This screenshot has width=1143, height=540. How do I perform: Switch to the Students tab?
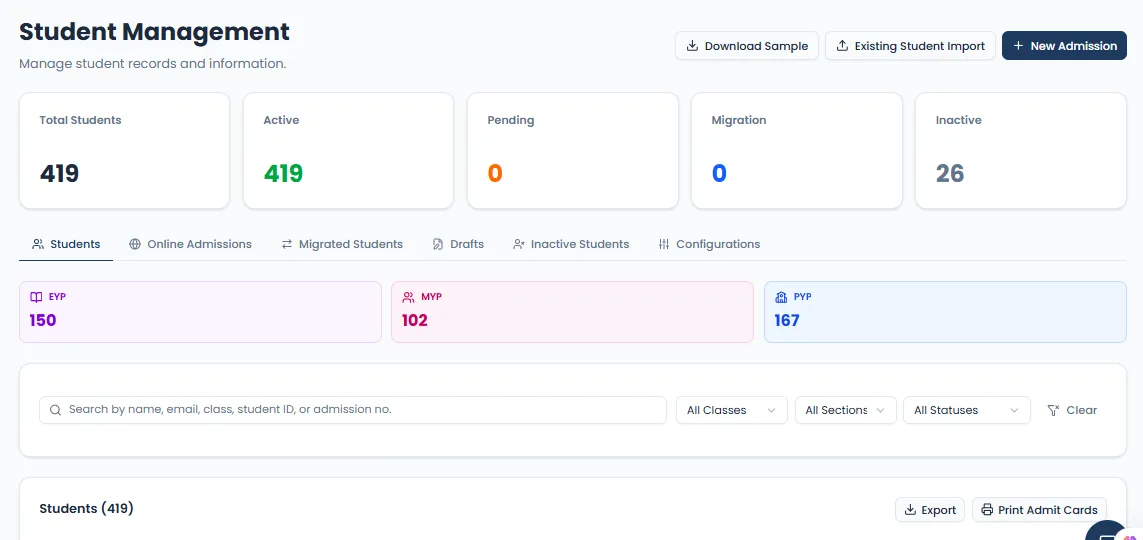click(x=66, y=244)
